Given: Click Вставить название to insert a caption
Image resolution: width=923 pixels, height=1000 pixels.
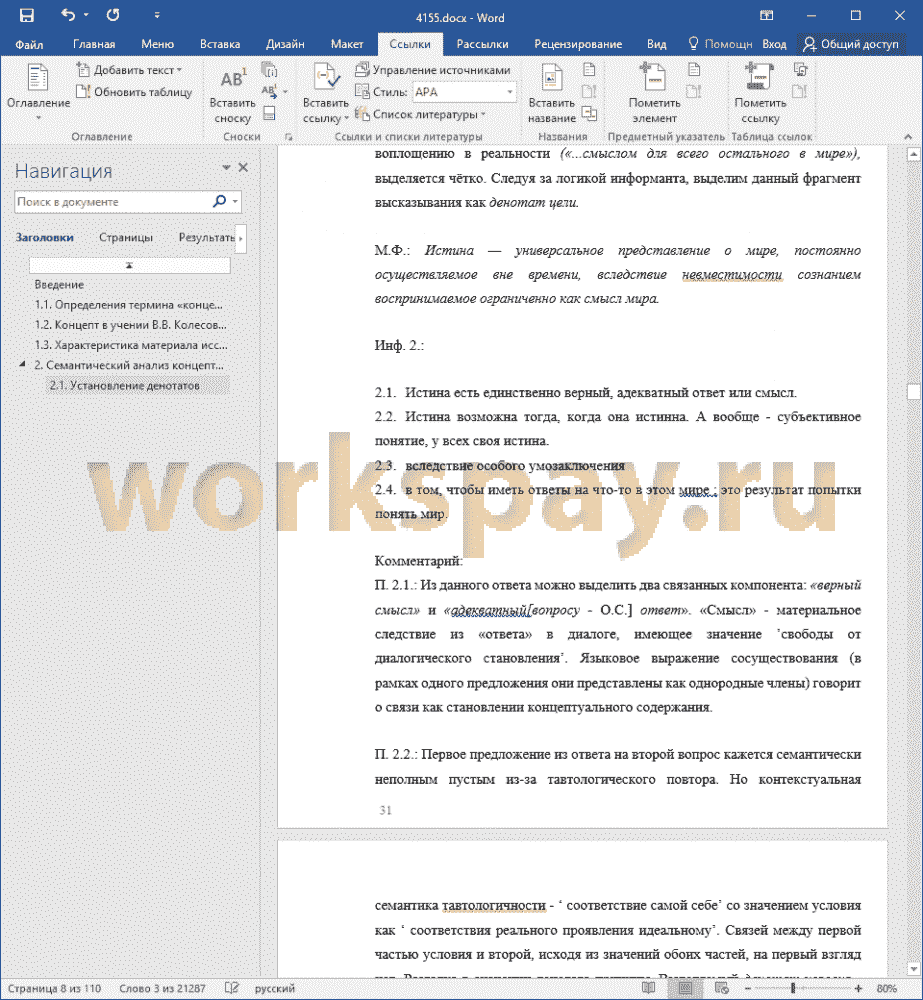Looking at the screenshot, I should tap(552, 93).
